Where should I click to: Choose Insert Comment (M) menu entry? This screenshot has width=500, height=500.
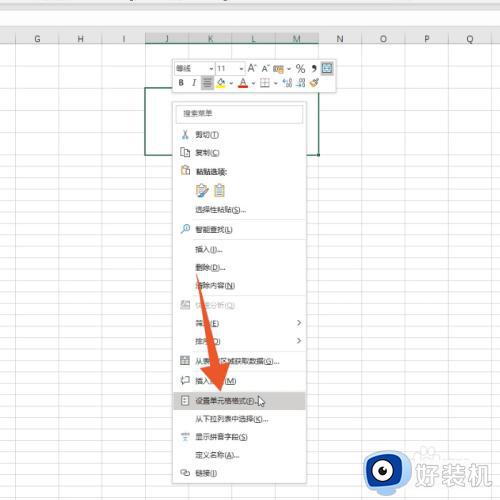point(239,381)
